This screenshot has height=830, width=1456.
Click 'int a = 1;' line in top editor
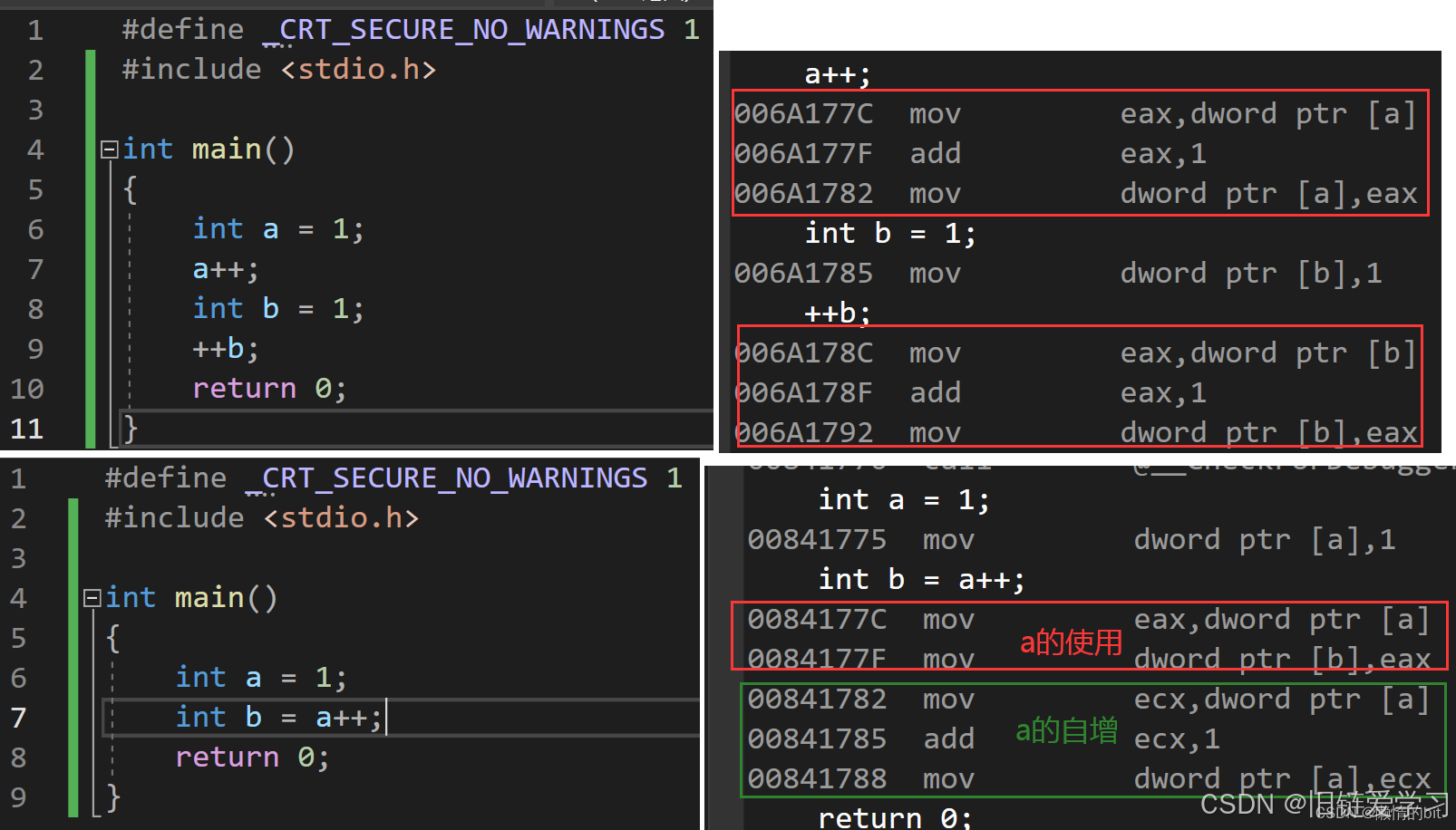click(278, 229)
